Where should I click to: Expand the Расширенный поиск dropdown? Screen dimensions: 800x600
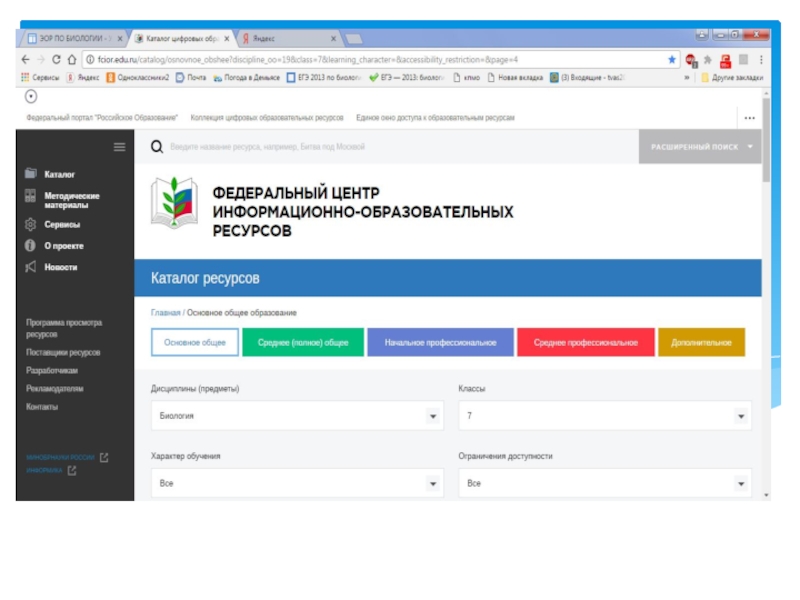point(700,146)
